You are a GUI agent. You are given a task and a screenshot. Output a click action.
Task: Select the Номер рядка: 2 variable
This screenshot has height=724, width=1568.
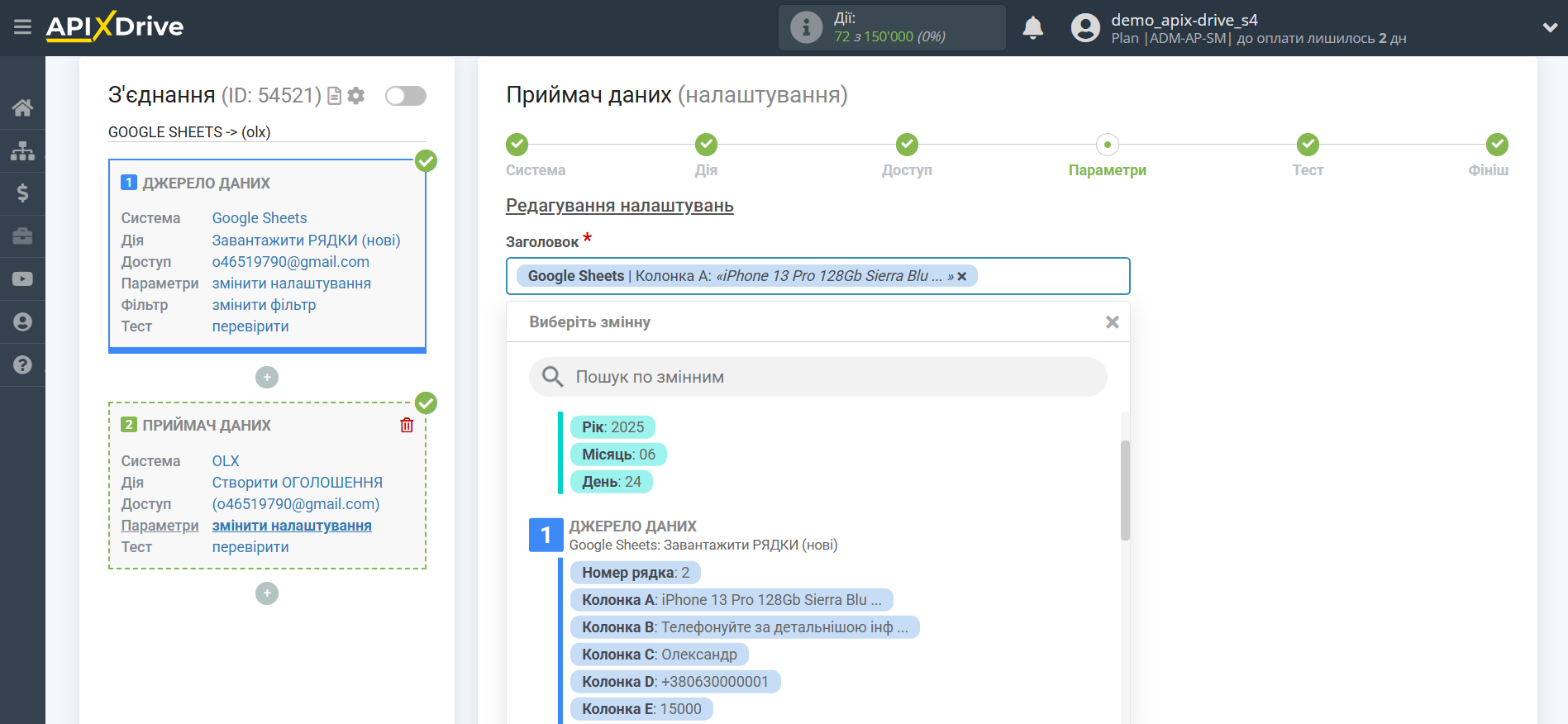tap(636, 573)
